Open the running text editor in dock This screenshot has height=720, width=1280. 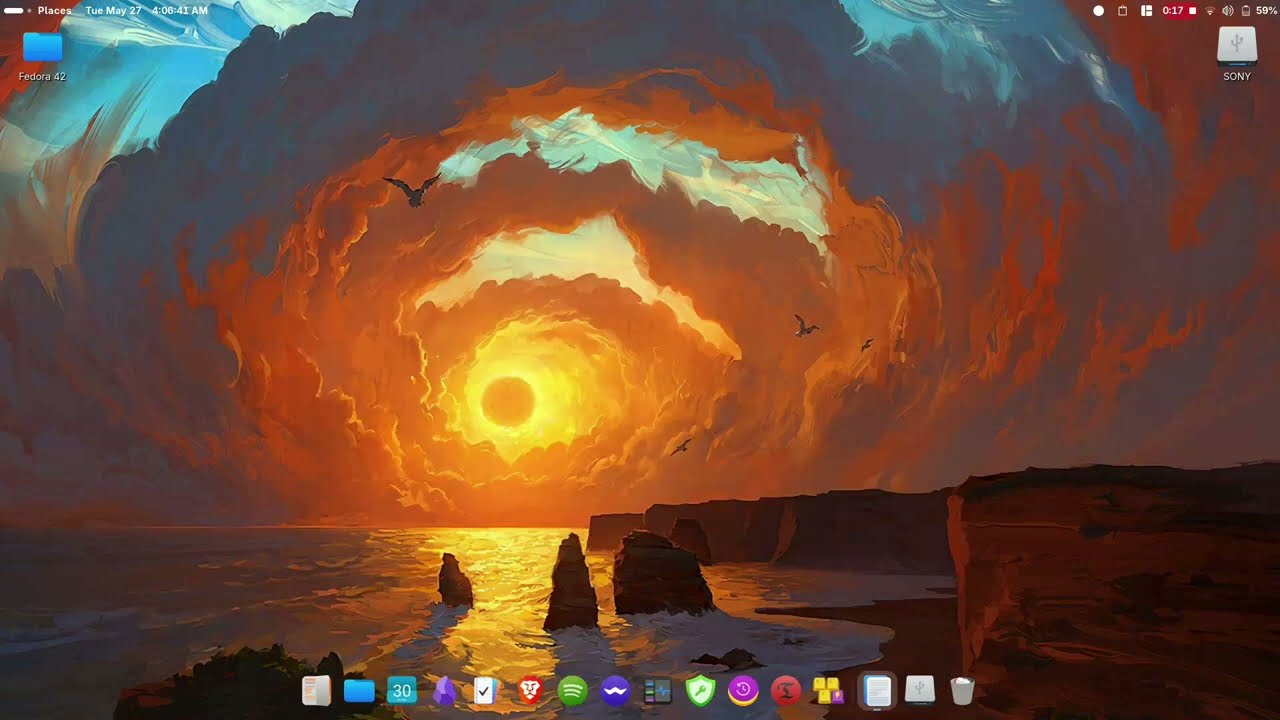coord(877,690)
